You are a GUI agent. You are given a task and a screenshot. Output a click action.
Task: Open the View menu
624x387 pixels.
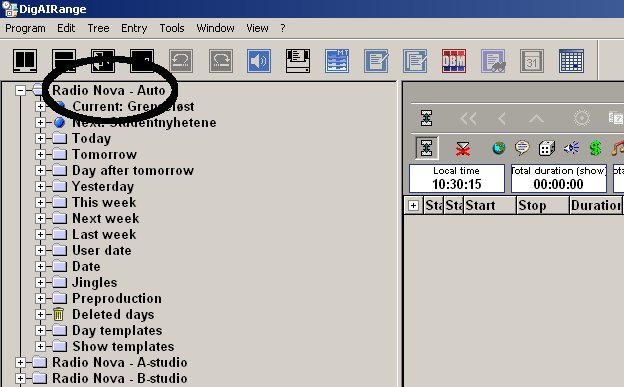[x=257, y=28]
